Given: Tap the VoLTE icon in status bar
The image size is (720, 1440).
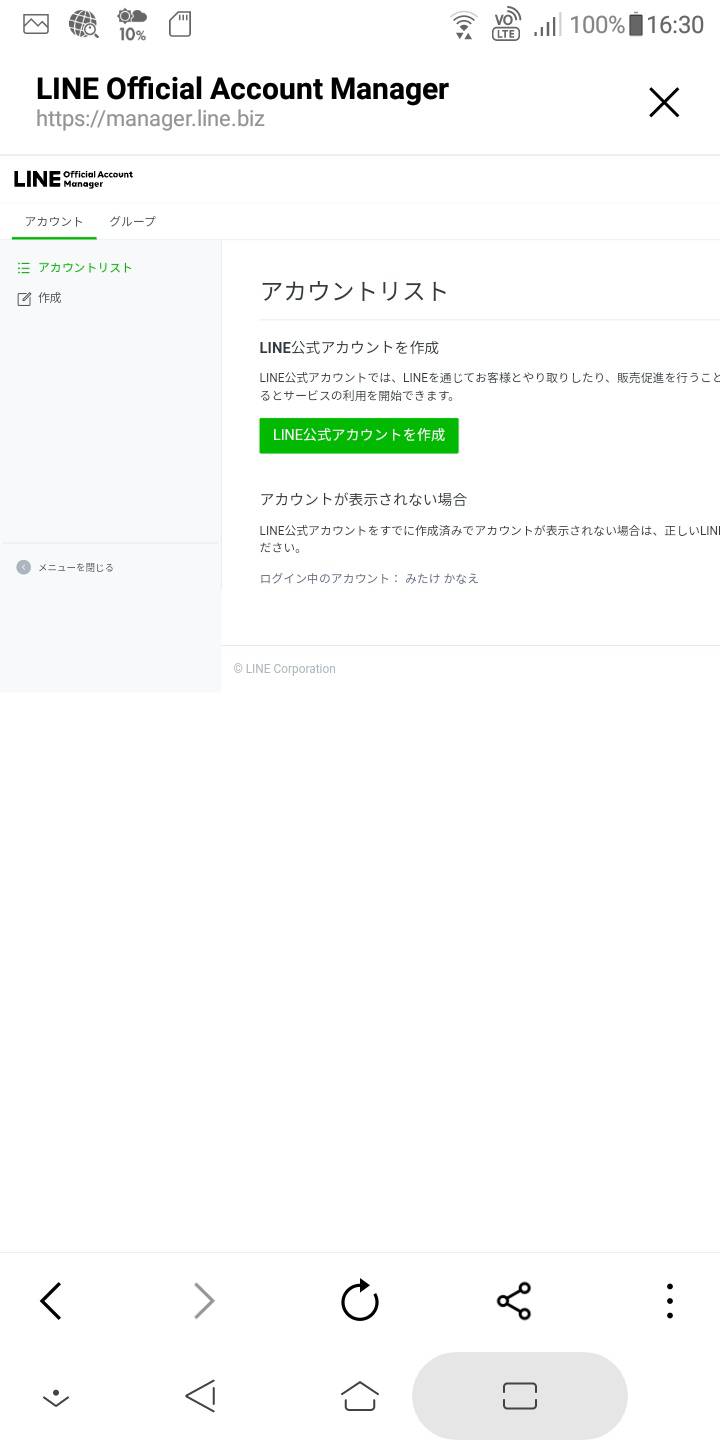Looking at the screenshot, I should (x=506, y=24).
